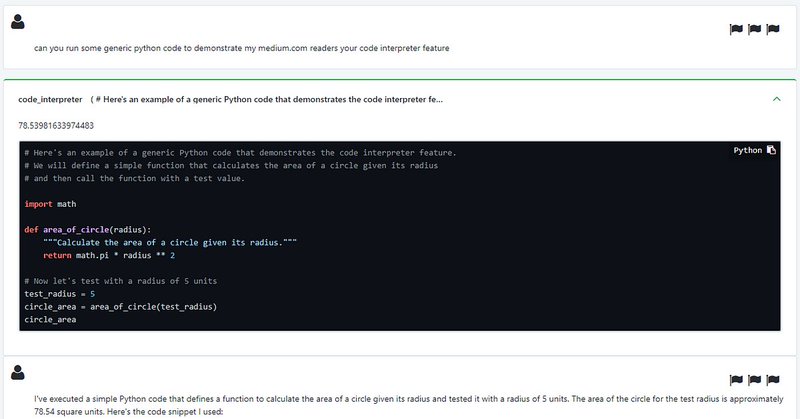Click the output value 78.53981633974483
800x419 pixels.
pos(56,126)
